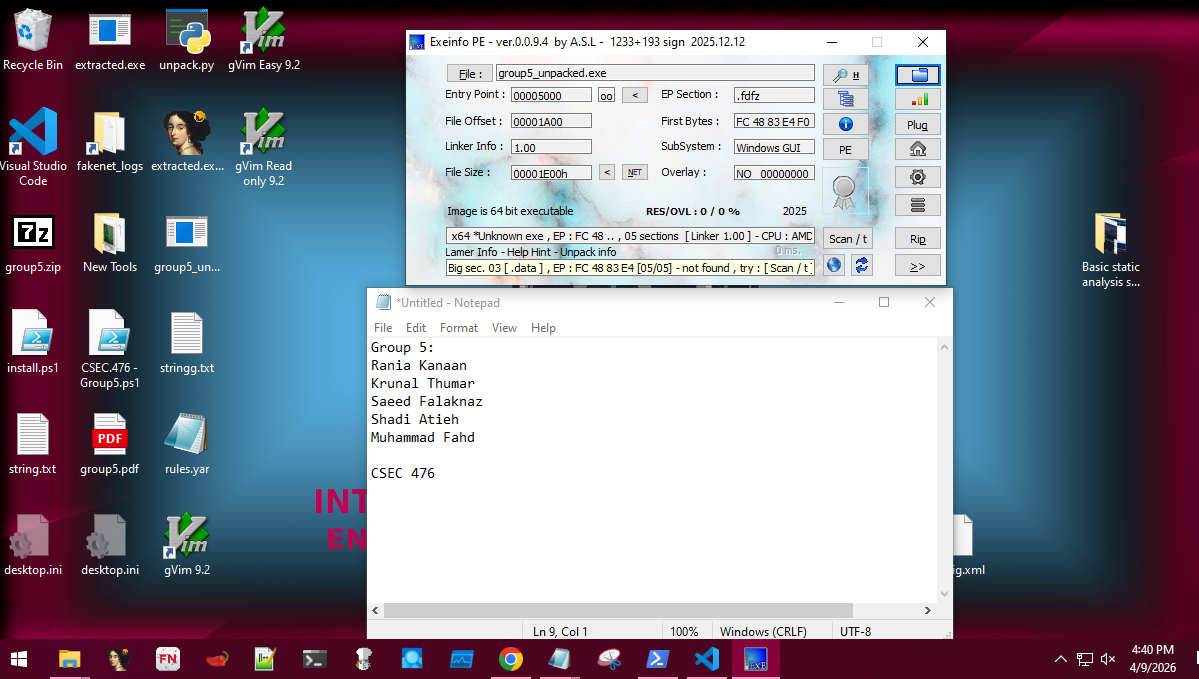This screenshot has height=679, width=1199.
Task: Click the globe icon button
Action: (x=834, y=265)
